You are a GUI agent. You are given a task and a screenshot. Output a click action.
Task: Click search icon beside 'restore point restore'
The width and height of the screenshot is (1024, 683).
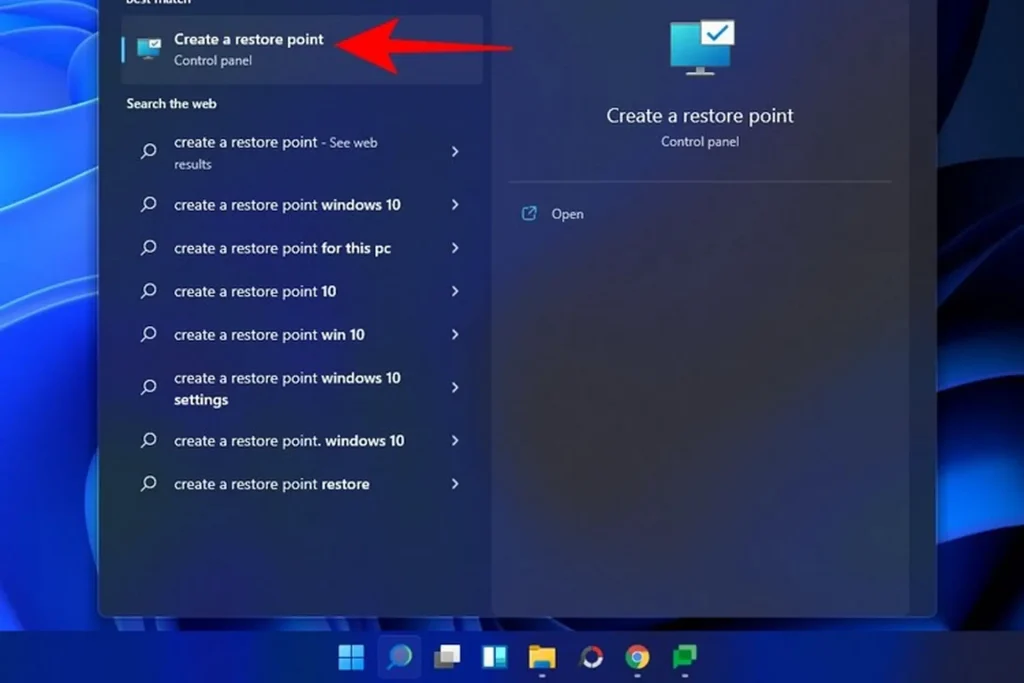pyautogui.click(x=148, y=484)
